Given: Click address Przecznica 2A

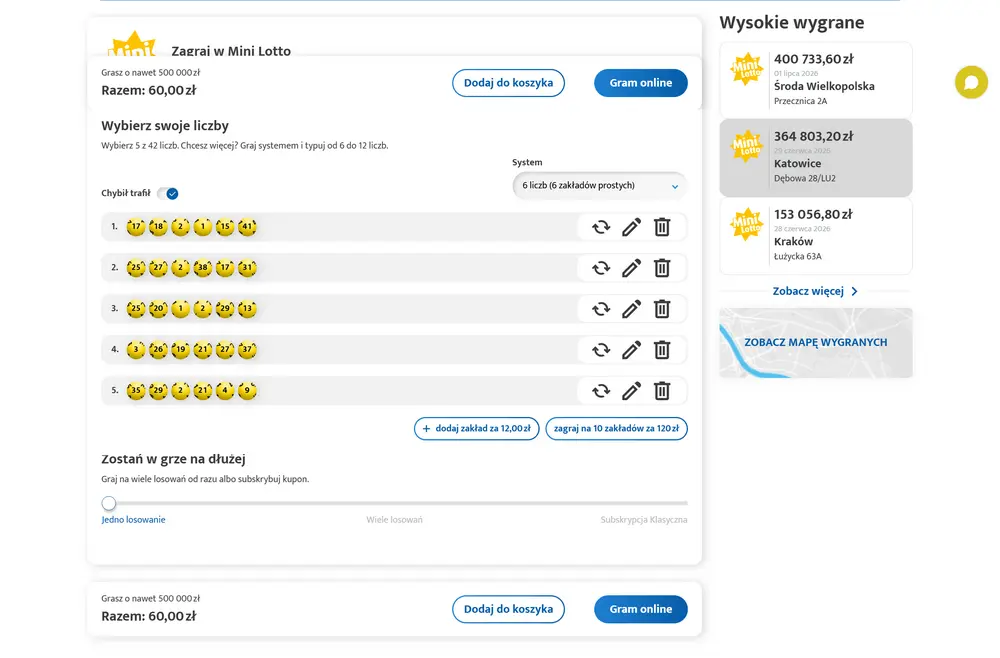Looking at the screenshot, I should click(x=800, y=101).
